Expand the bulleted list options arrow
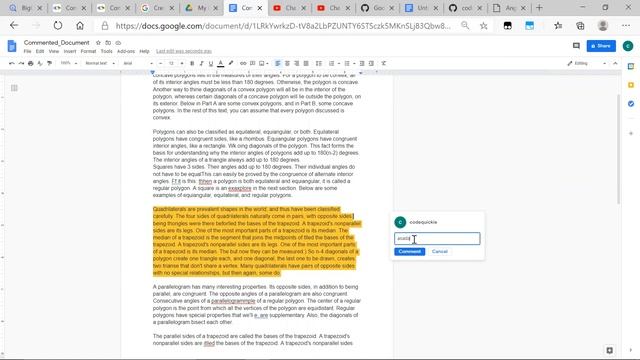The image size is (640, 360). pos(354,64)
